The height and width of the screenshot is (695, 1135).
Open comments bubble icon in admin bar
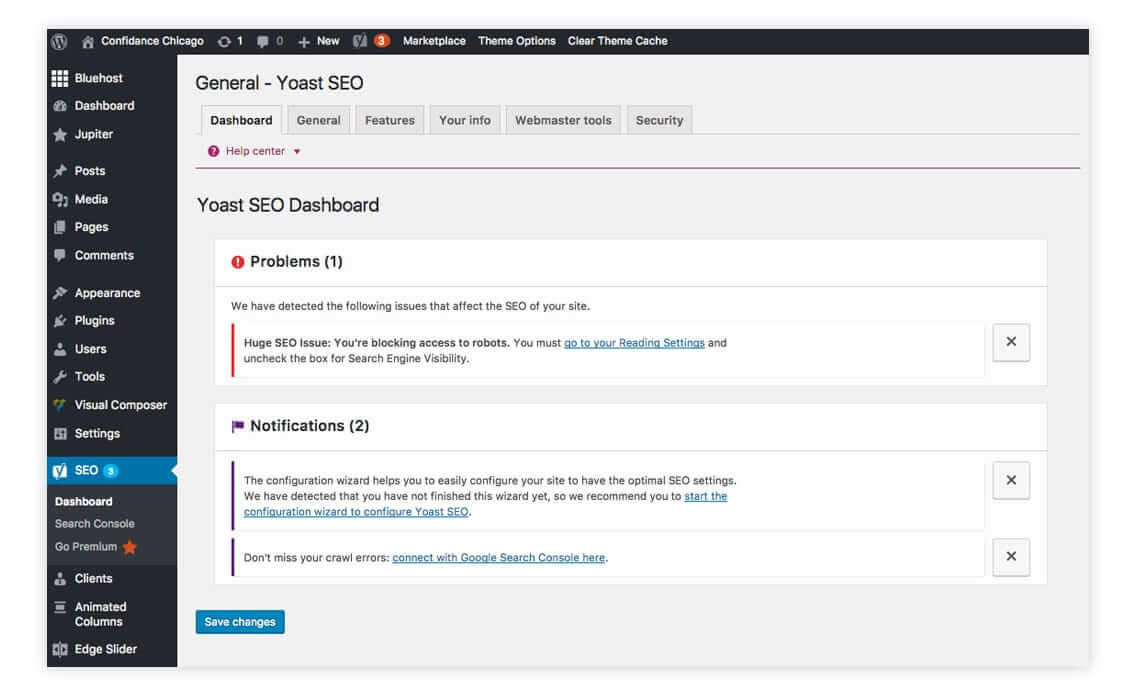point(262,41)
